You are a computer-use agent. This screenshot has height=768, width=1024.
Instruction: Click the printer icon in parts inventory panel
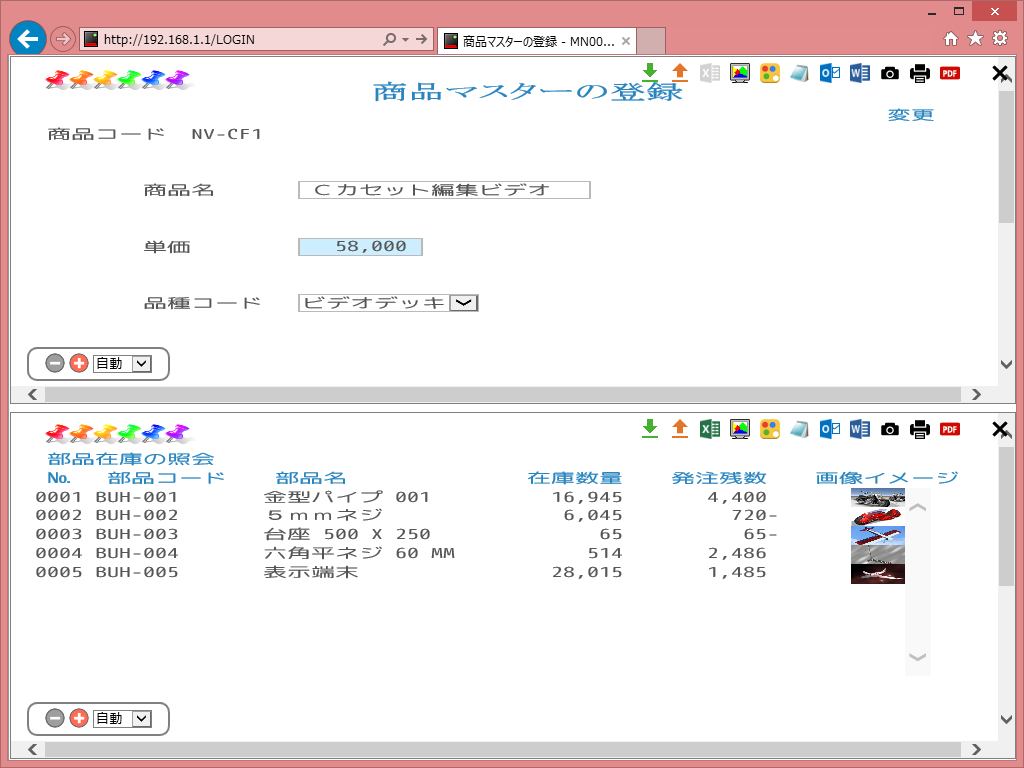tap(919, 429)
